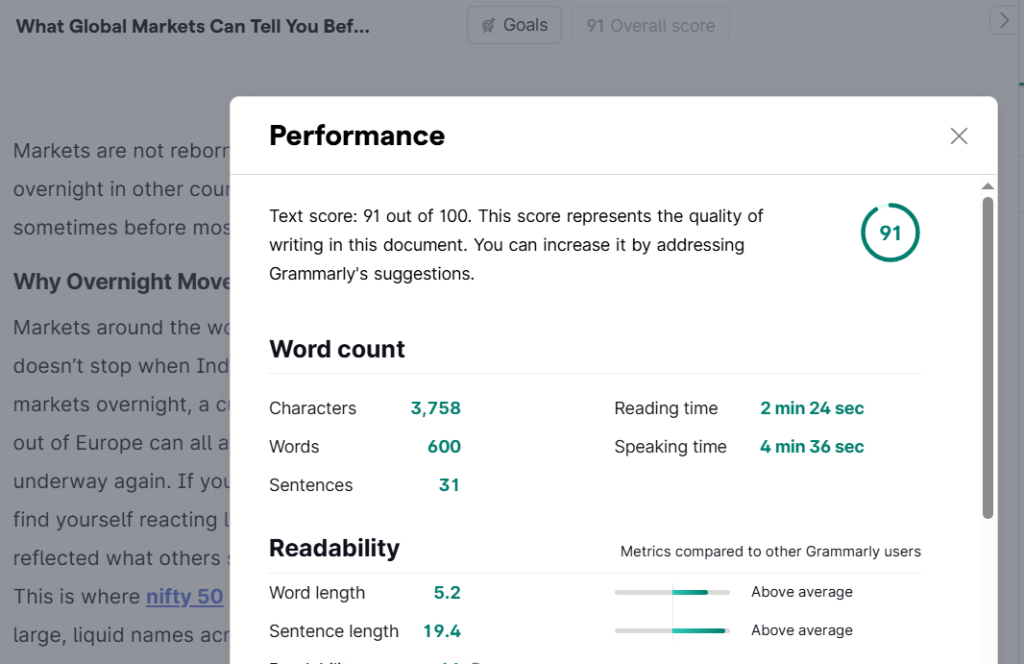Click the Characters count value 3,758
The width and height of the screenshot is (1024, 664).
click(x=436, y=408)
